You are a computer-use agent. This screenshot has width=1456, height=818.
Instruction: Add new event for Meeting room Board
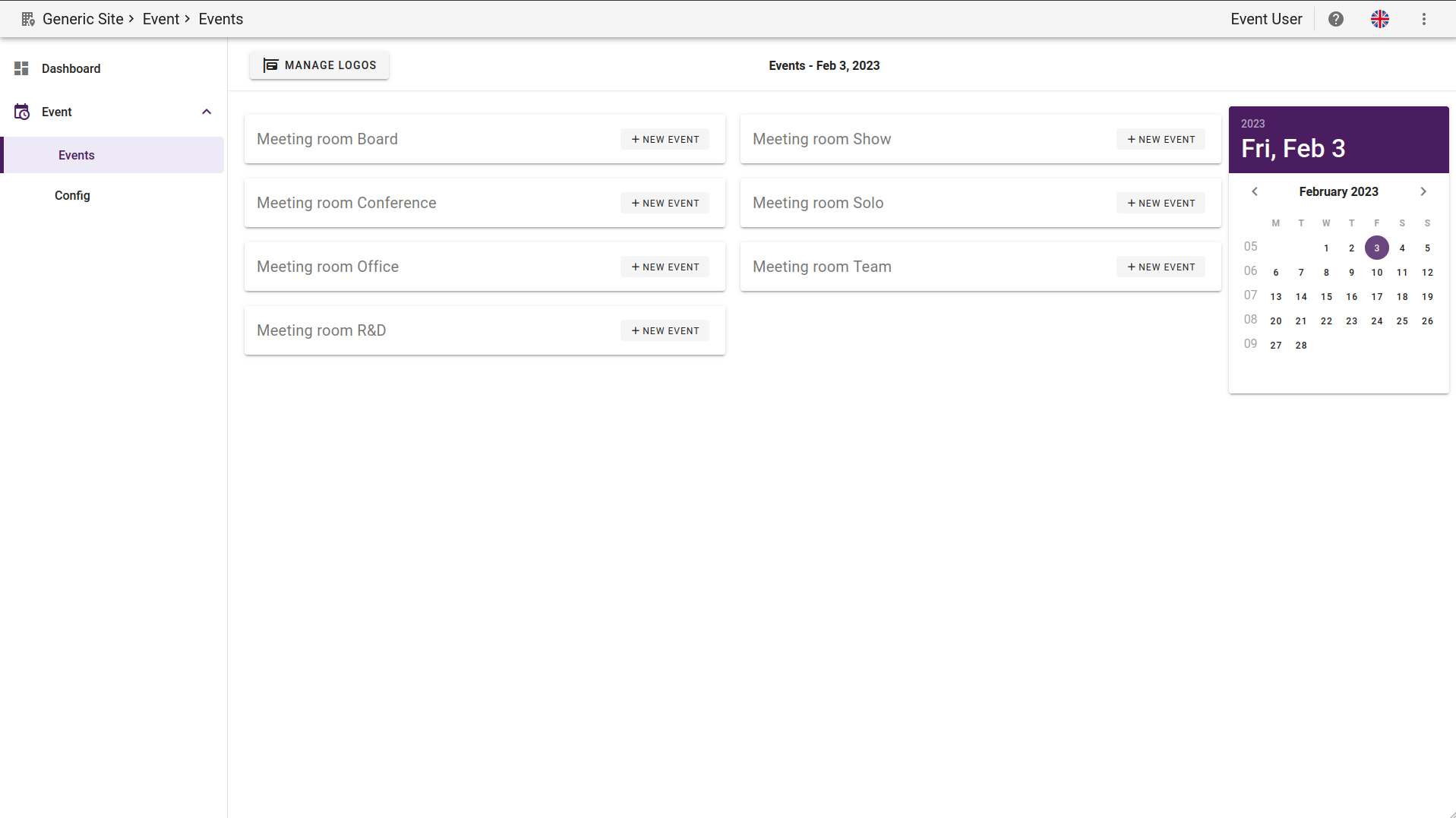click(665, 139)
